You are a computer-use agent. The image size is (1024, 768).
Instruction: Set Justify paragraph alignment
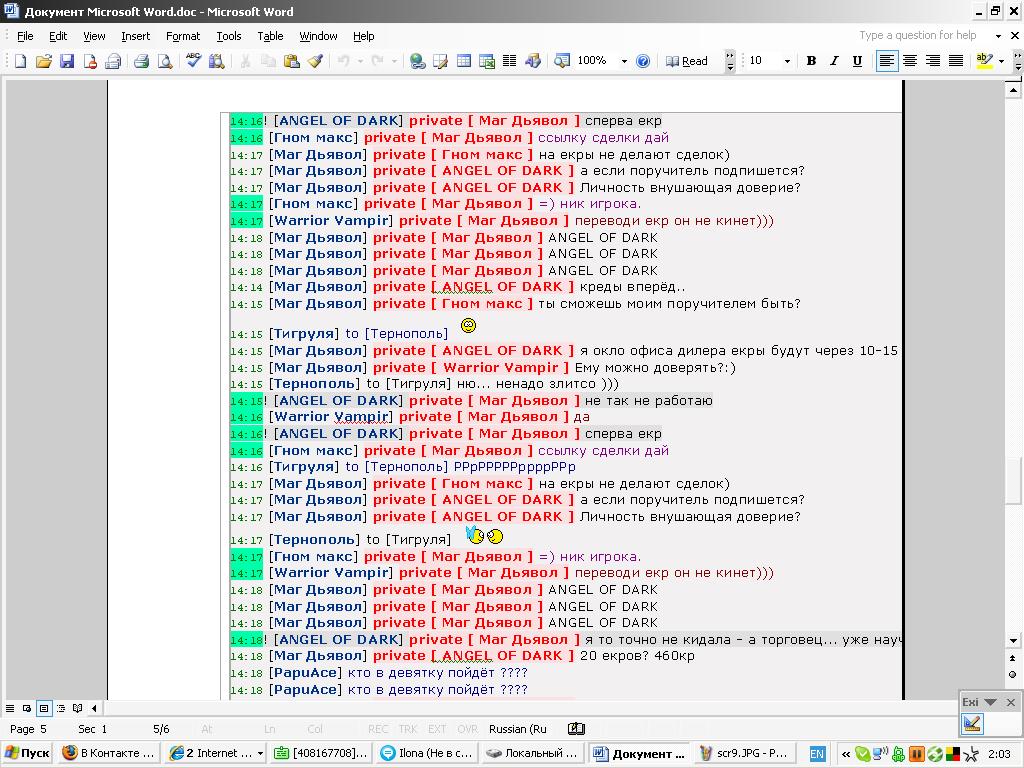click(956, 61)
